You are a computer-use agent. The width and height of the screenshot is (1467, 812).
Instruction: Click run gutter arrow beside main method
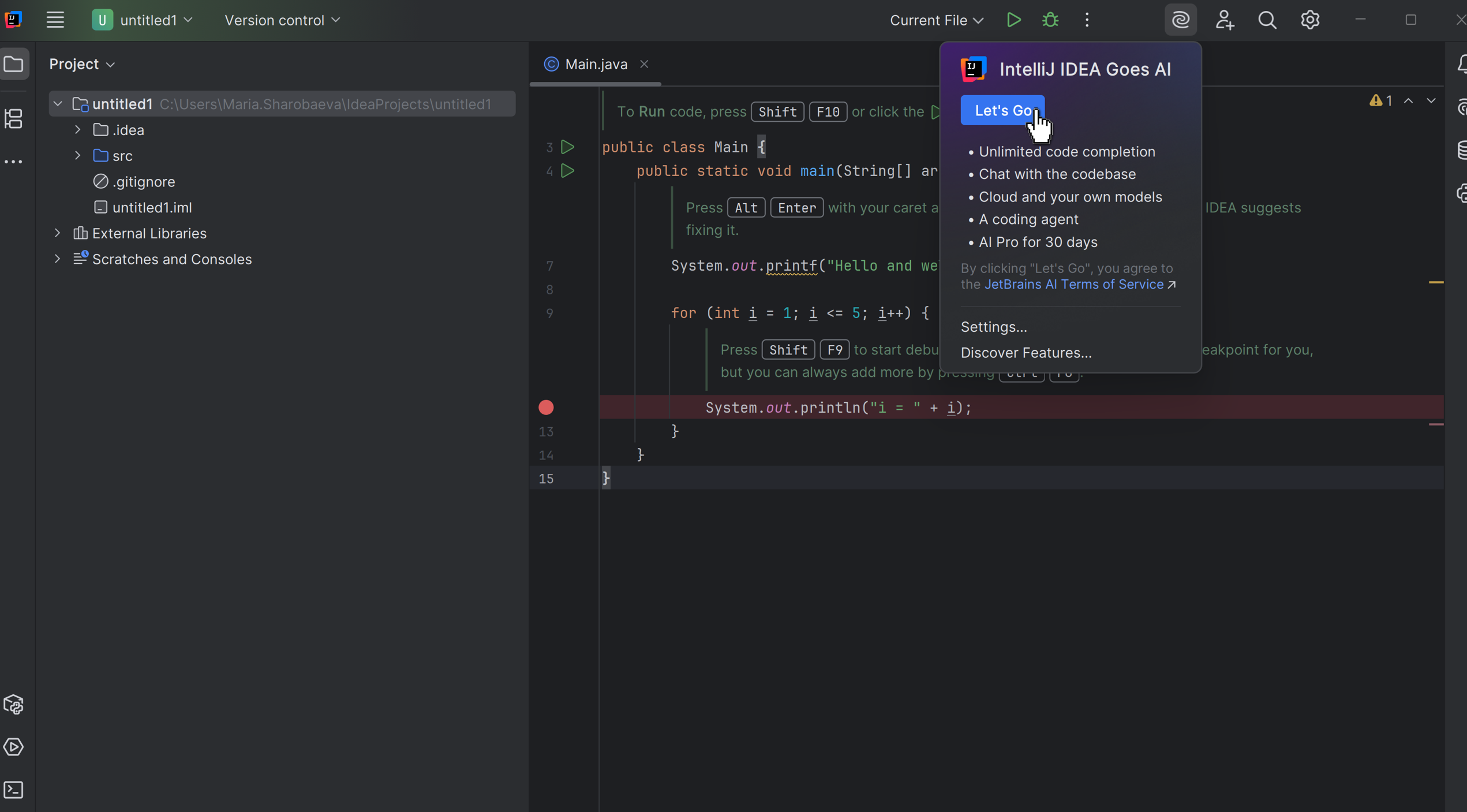(x=568, y=171)
